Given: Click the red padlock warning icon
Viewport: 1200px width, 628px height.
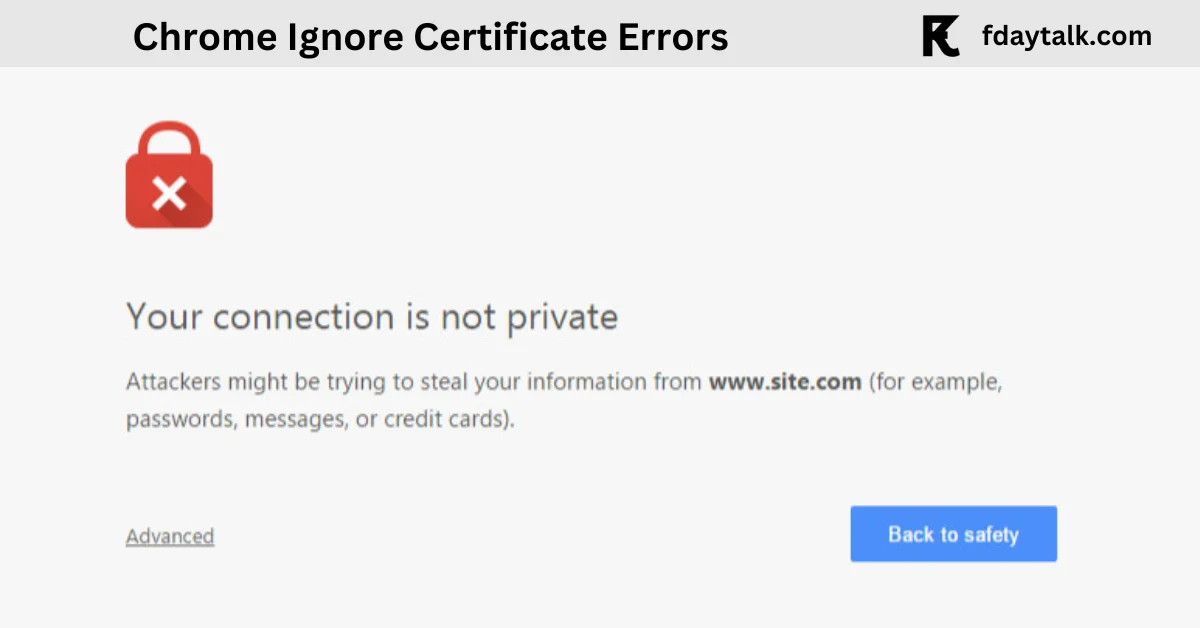Looking at the screenshot, I should 169,175.
